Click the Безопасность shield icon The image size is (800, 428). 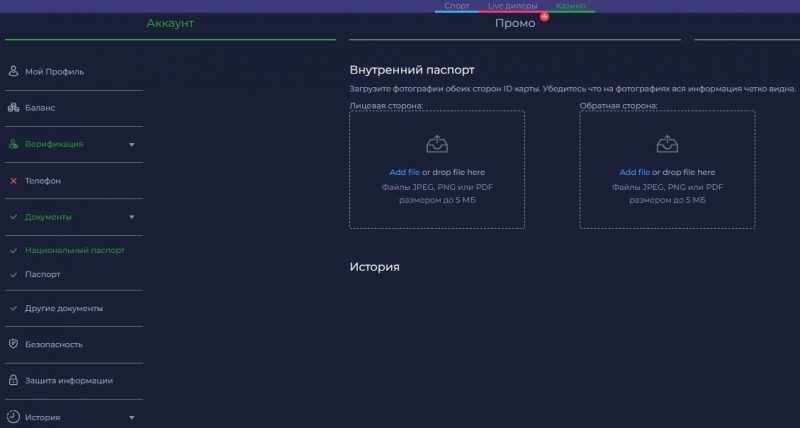[13, 344]
